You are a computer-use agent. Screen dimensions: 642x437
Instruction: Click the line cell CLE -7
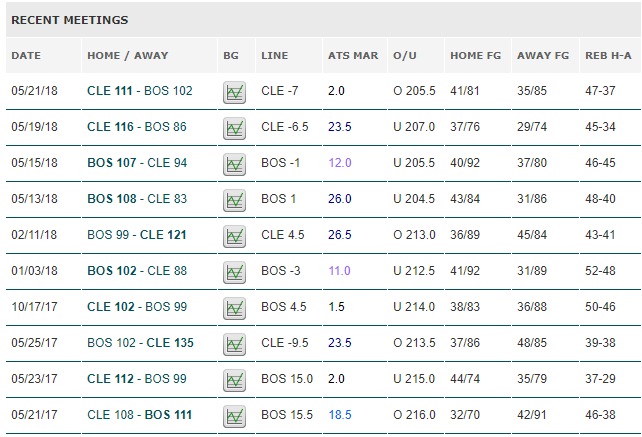pos(280,91)
